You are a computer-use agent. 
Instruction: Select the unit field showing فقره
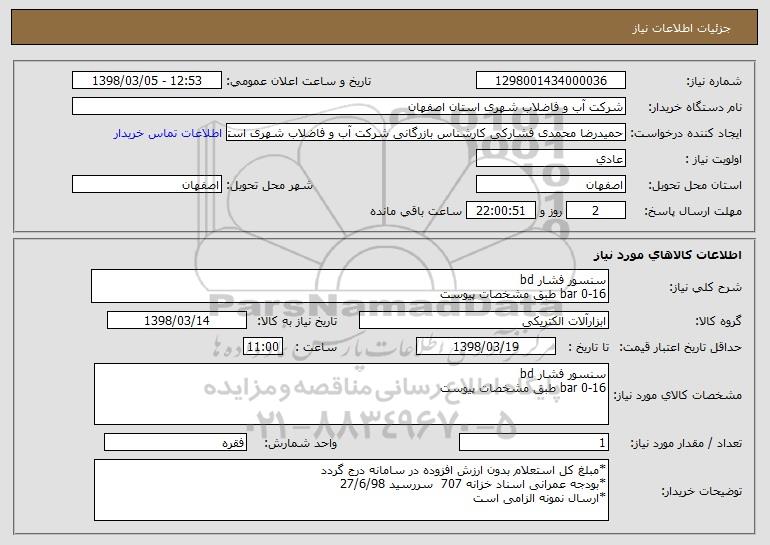(x=175, y=442)
